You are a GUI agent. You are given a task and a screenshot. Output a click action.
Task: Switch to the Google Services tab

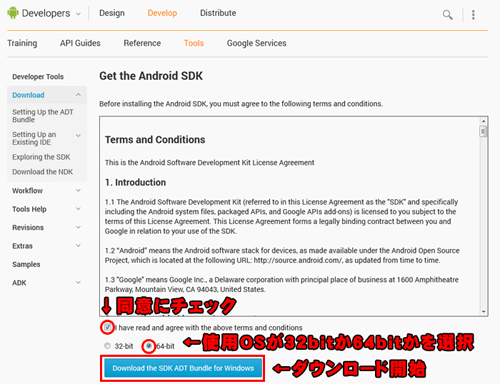click(257, 43)
